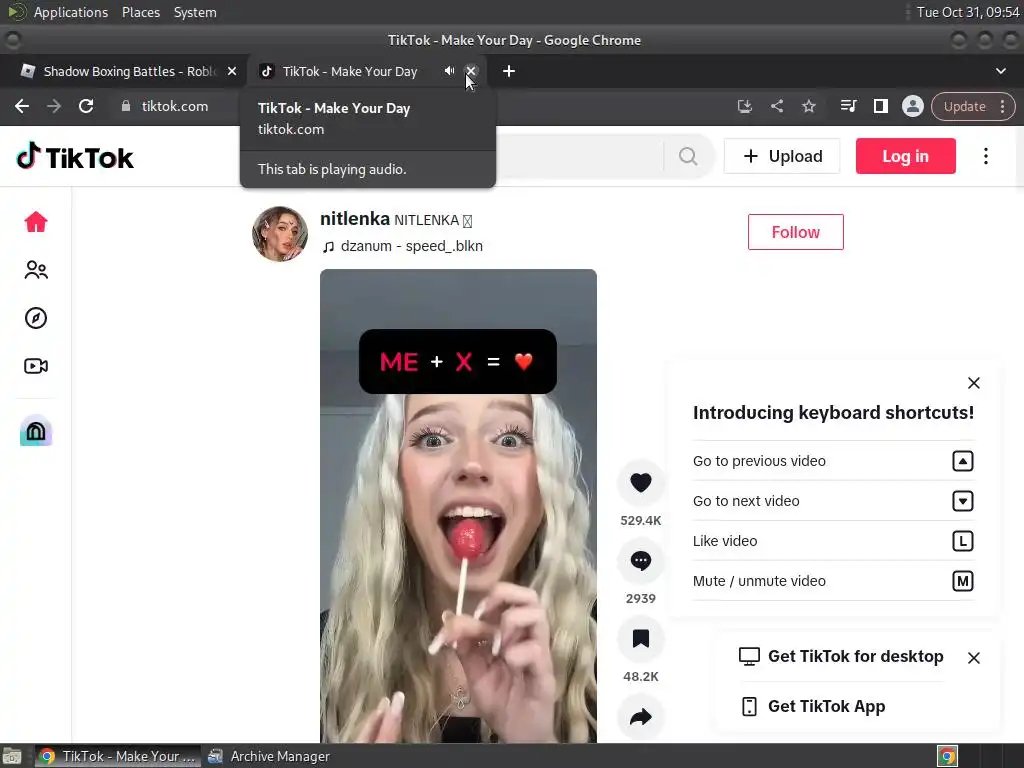Open a new Chrome tab
This screenshot has height=768, width=1024.
point(509,71)
